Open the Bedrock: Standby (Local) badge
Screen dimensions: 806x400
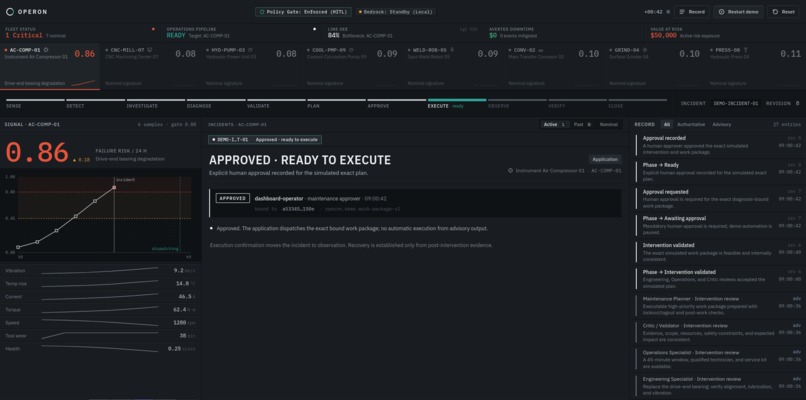[x=396, y=11]
